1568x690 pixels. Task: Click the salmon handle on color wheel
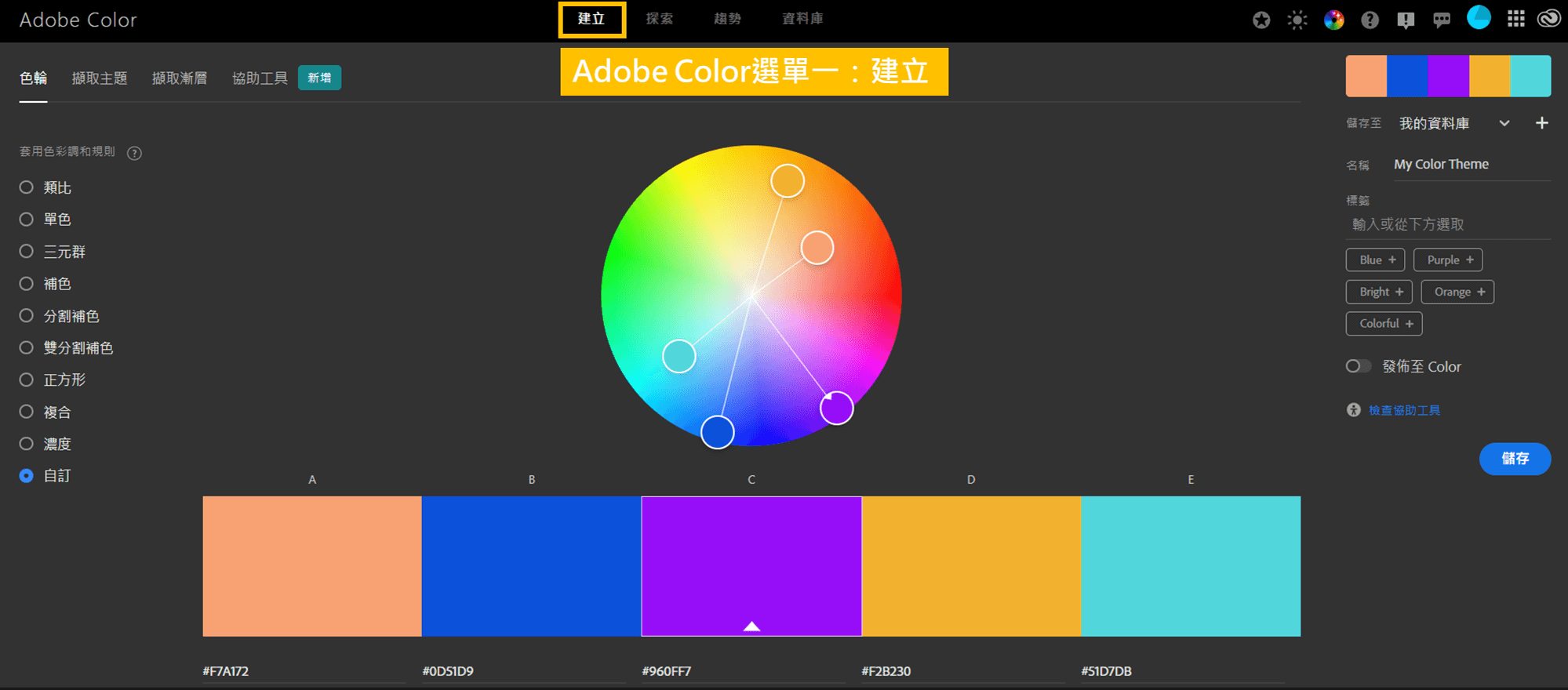tap(817, 248)
